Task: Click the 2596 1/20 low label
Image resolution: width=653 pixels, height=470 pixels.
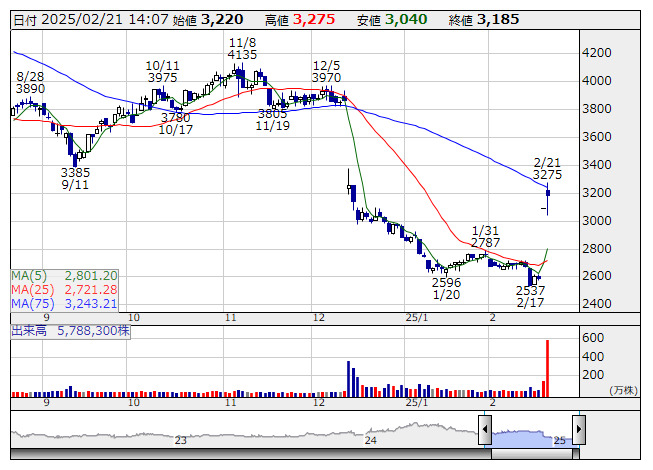Action: [446, 288]
